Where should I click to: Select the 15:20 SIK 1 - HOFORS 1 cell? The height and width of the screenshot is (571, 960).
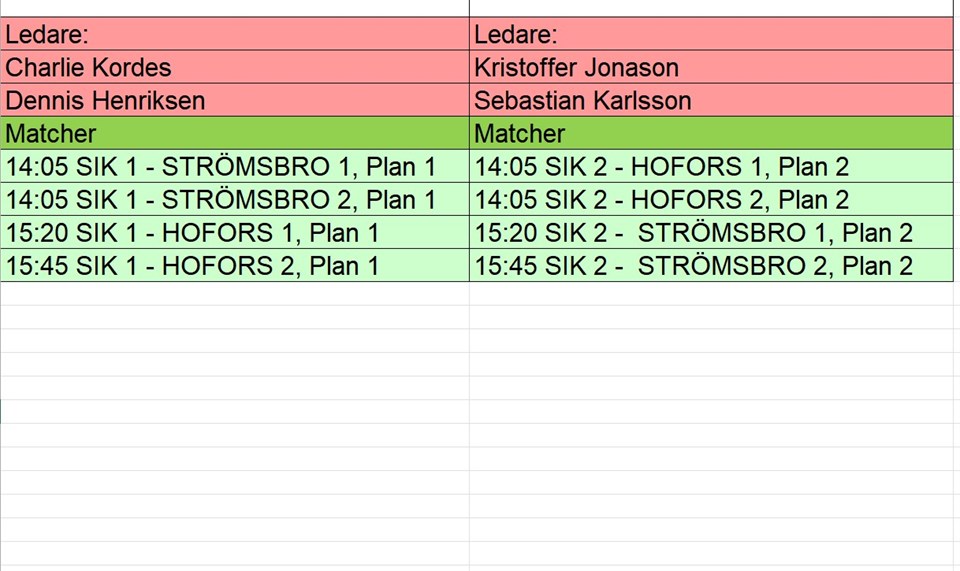point(235,233)
